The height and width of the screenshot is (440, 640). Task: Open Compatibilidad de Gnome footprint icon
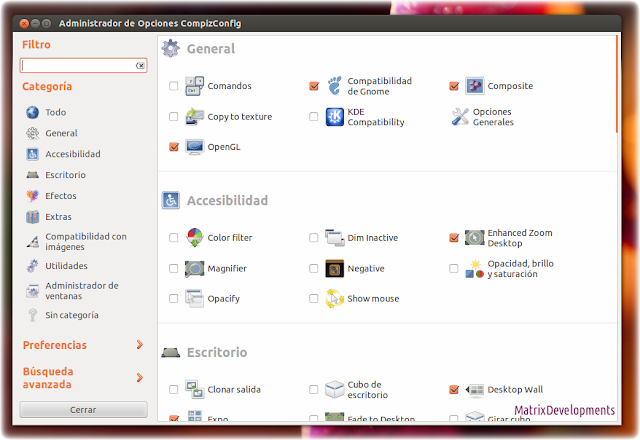pos(335,86)
